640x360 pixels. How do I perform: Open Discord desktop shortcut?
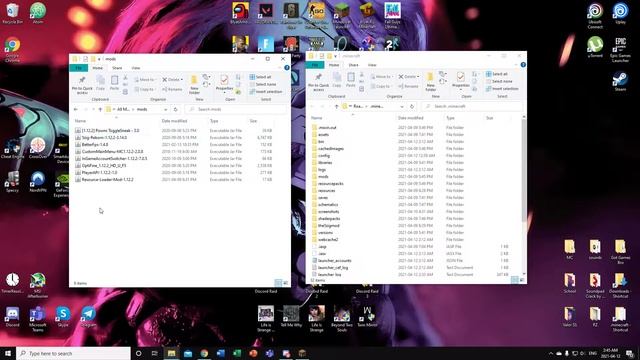(x=12, y=317)
